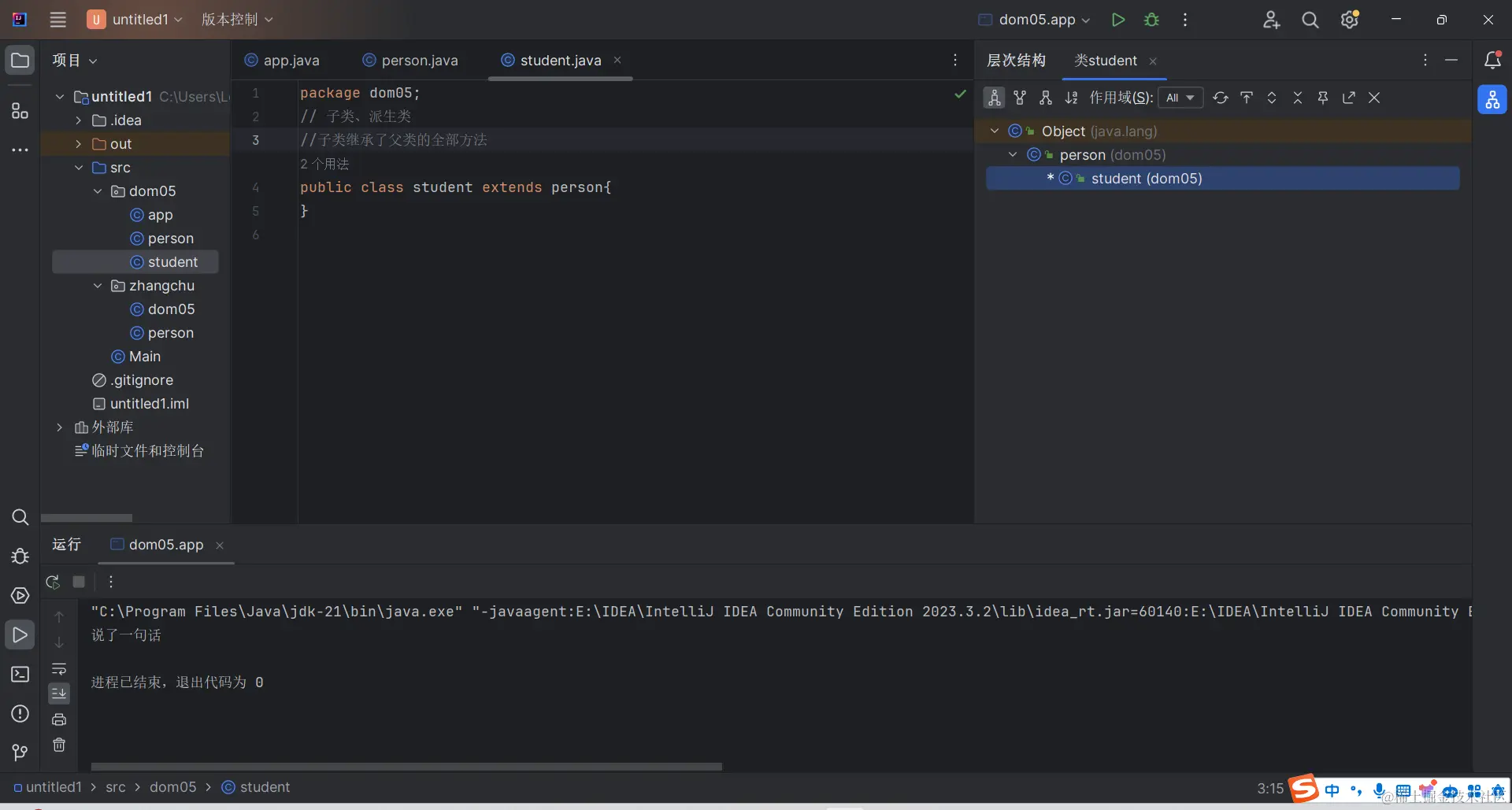Show class hierarchy view toggle
1512x810 pixels.
(x=995, y=98)
